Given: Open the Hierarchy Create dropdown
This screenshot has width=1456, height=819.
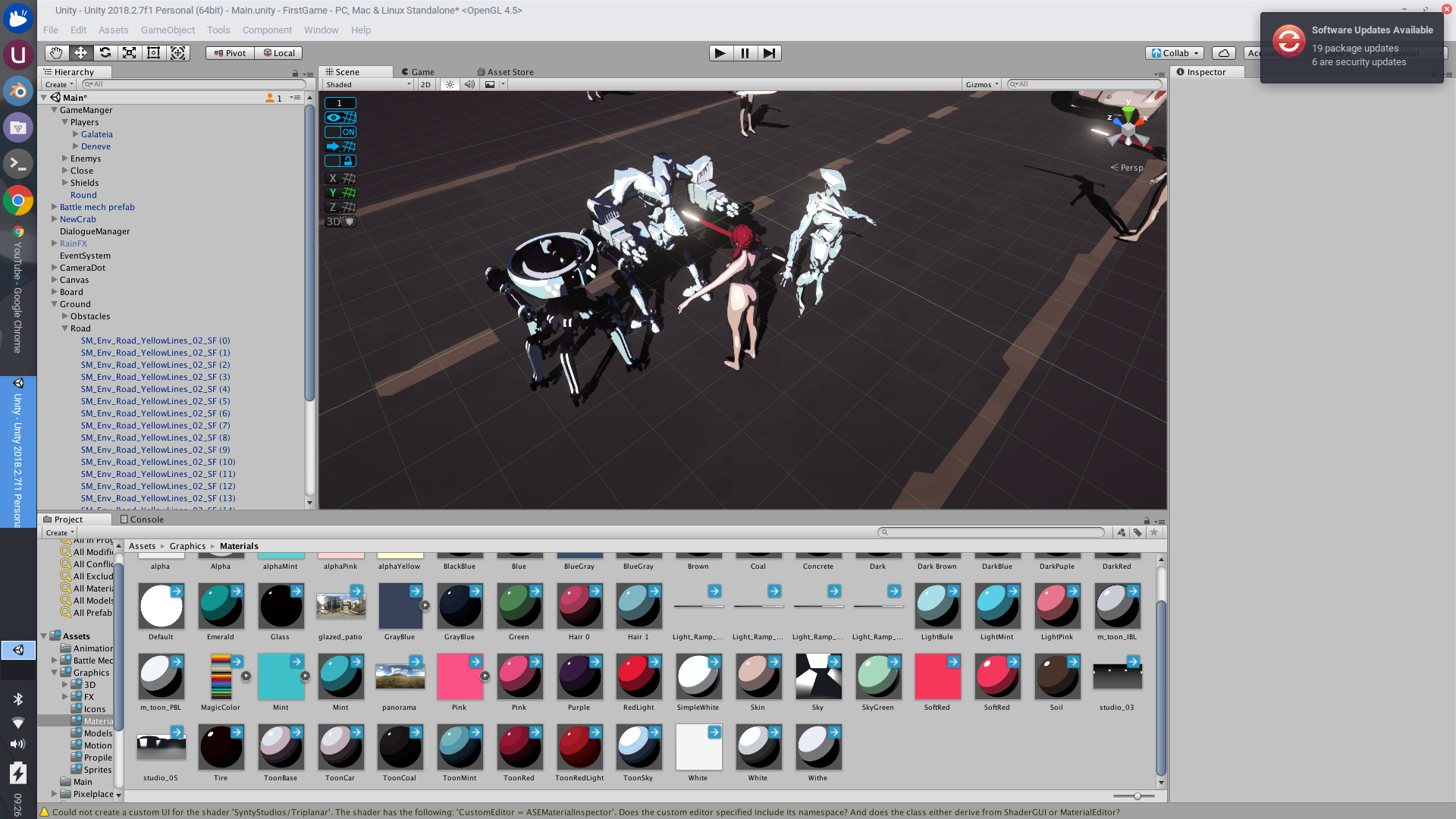Looking at the screenshot, I should click(x=58, y=85).
